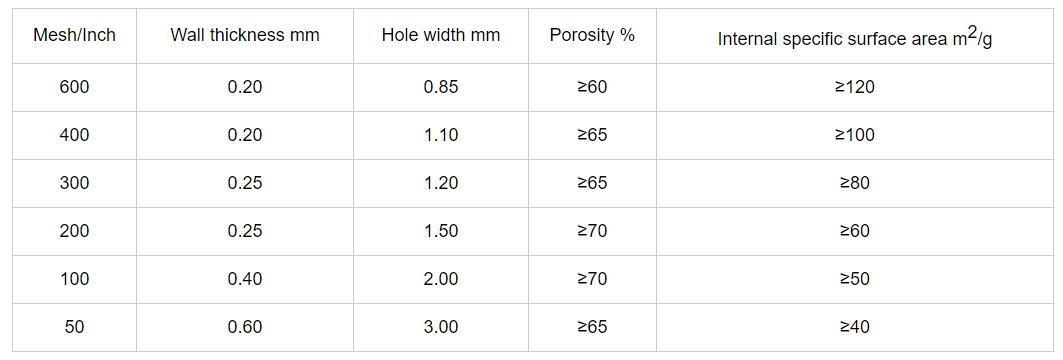Screen dimensions: 1063x360
Task: Select porosity ≥60 cell
Action: pyautogui.click(x=592, y=87)
